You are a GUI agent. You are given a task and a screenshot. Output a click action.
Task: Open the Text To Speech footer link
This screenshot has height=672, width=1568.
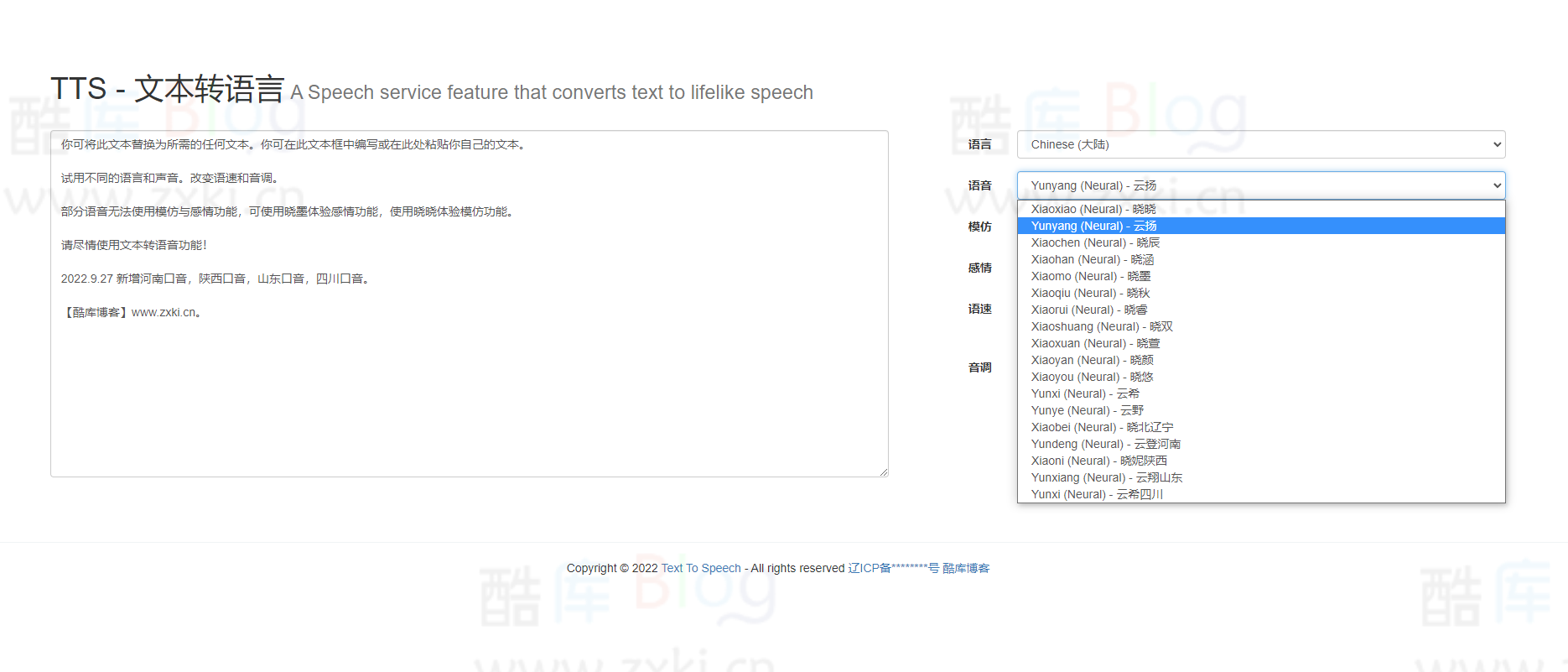point(701,568)
